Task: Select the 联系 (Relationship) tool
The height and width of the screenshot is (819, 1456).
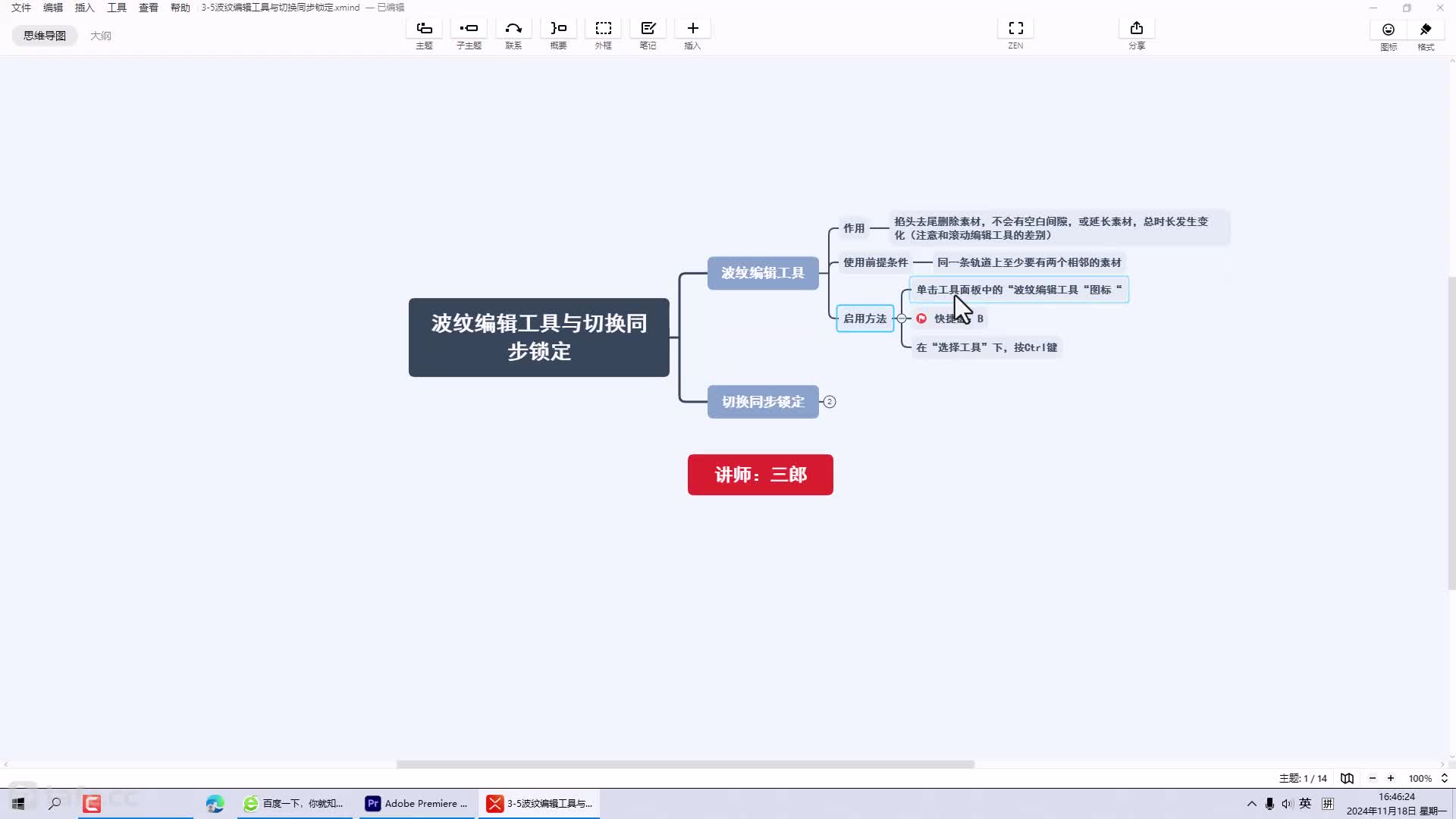Action: (x=513, y=28)
